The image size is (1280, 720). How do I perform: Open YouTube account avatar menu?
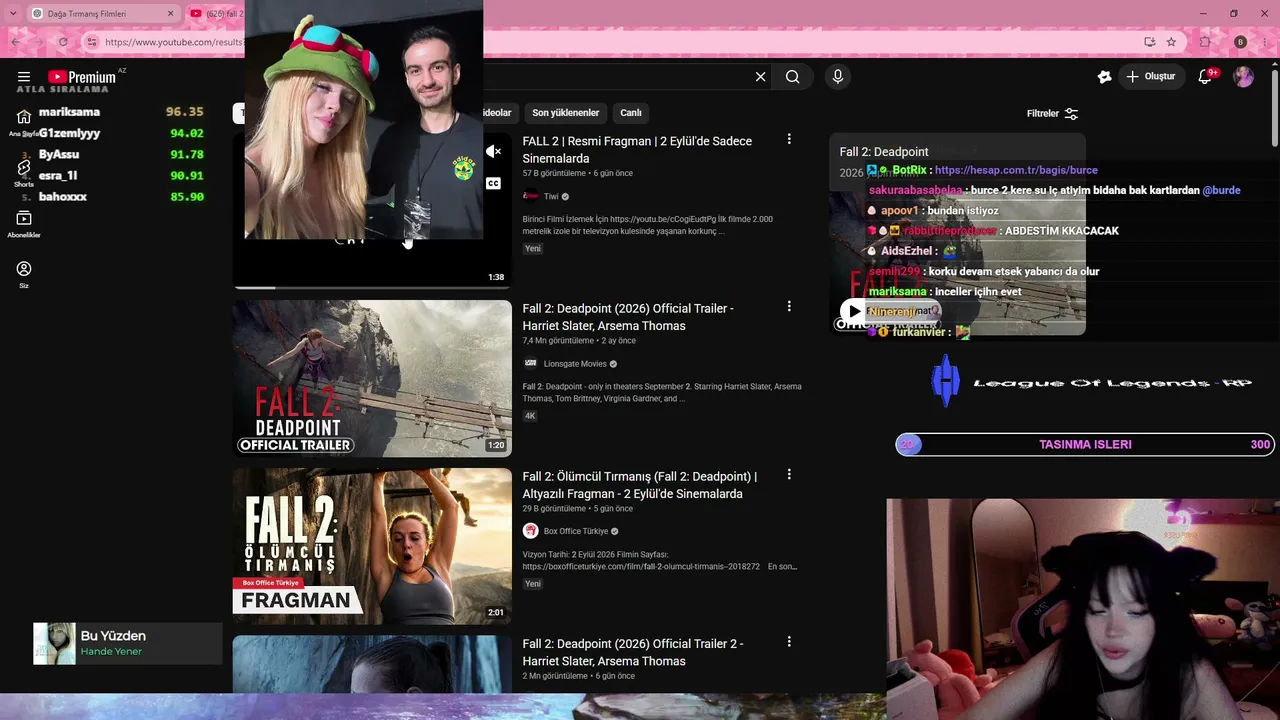pyautogui.click(x=1243, y=77)
